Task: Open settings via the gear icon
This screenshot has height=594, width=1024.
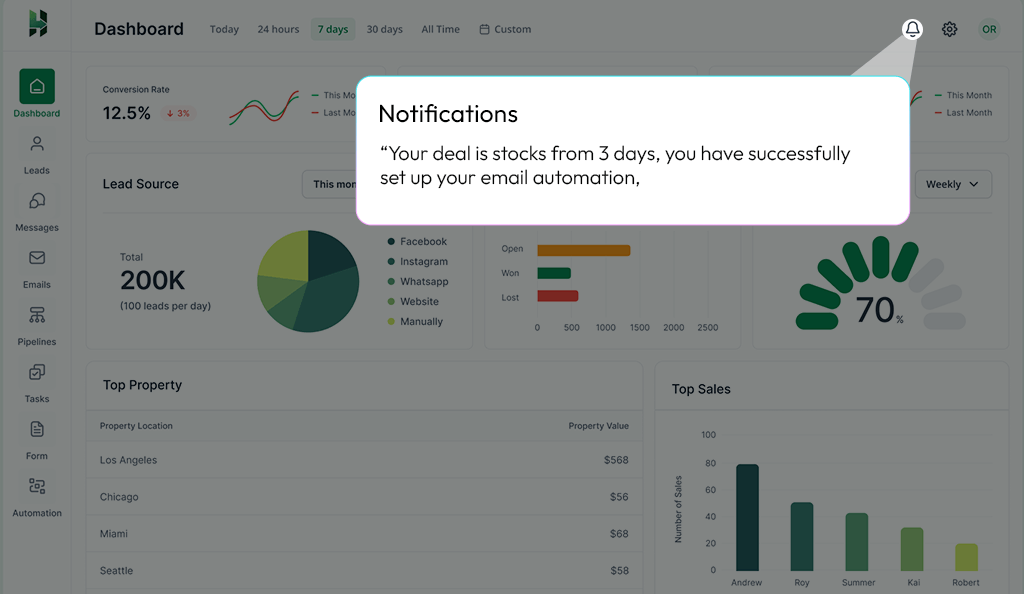Action: coord(950,29)
